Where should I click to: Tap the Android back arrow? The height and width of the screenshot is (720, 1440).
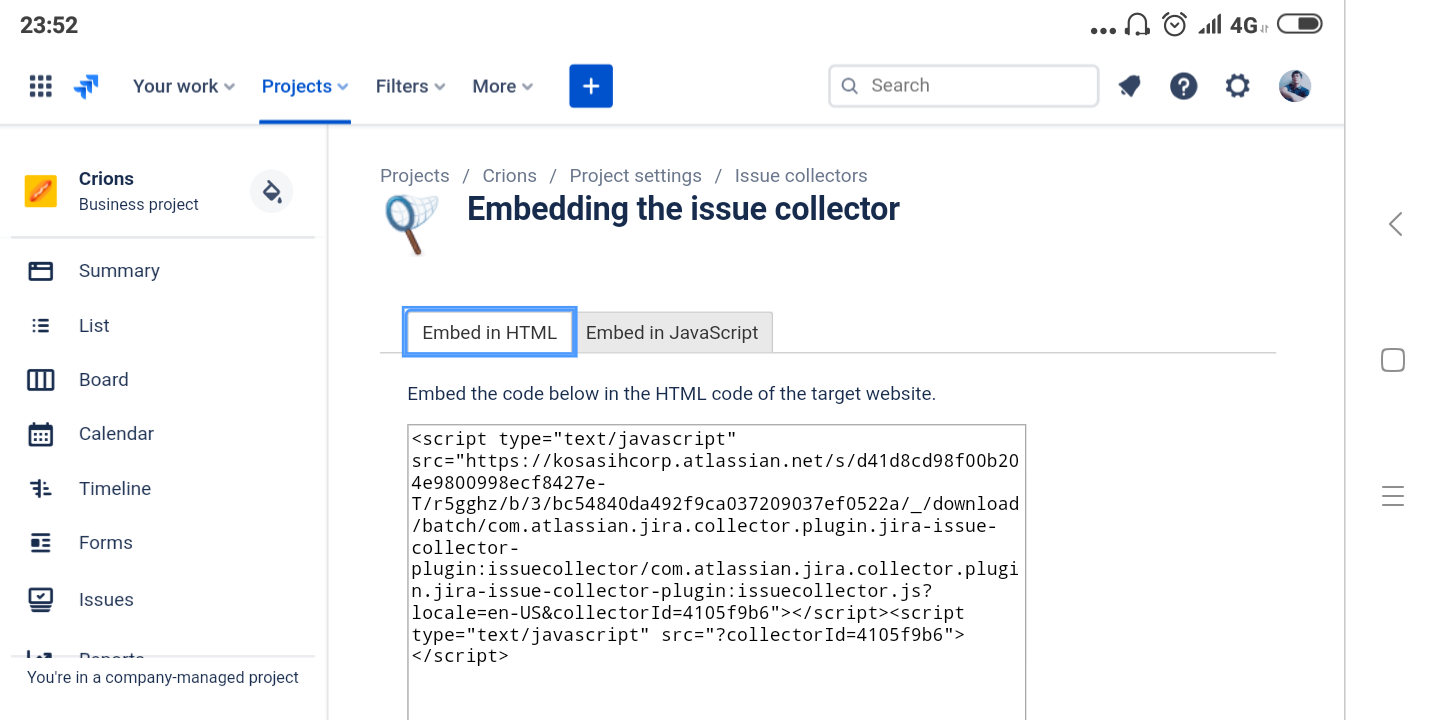(x=1395, y=224)
